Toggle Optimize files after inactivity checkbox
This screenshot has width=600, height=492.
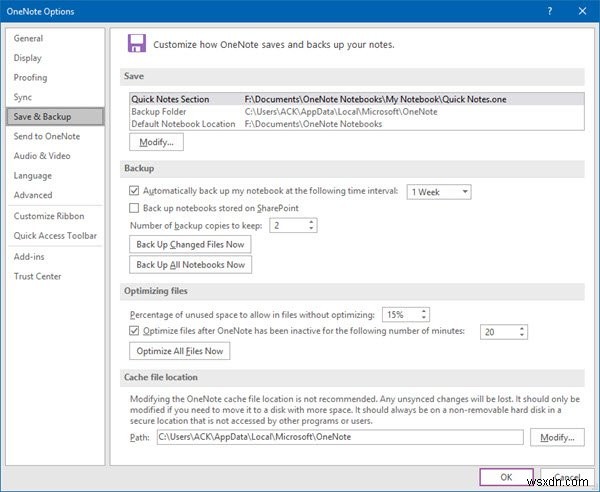coord(134,331)
